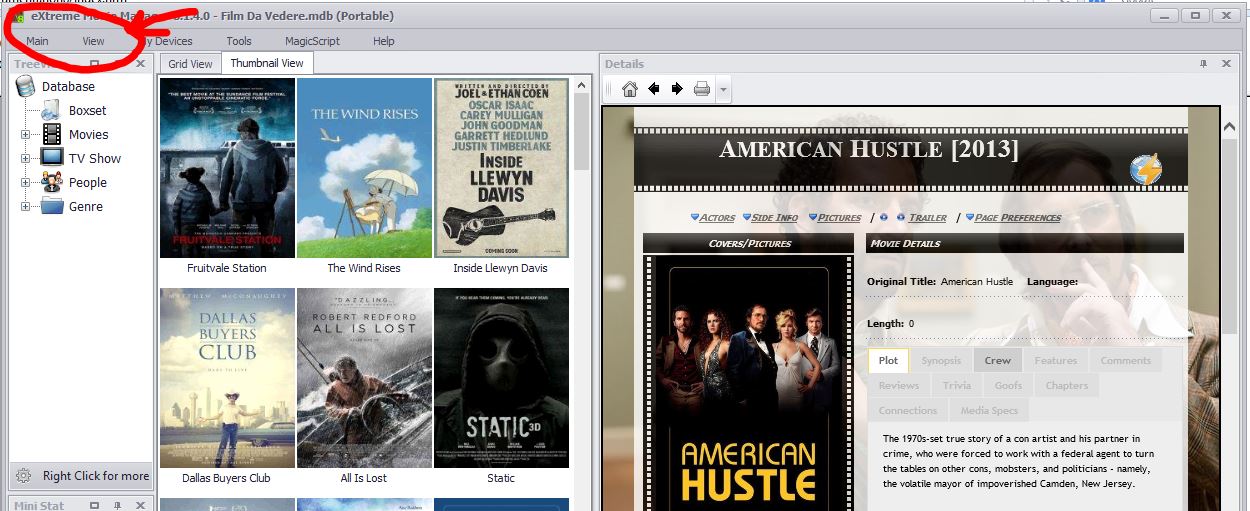Go back using the left arrow icon
1250x511 pixels.
tap(653, 89)
